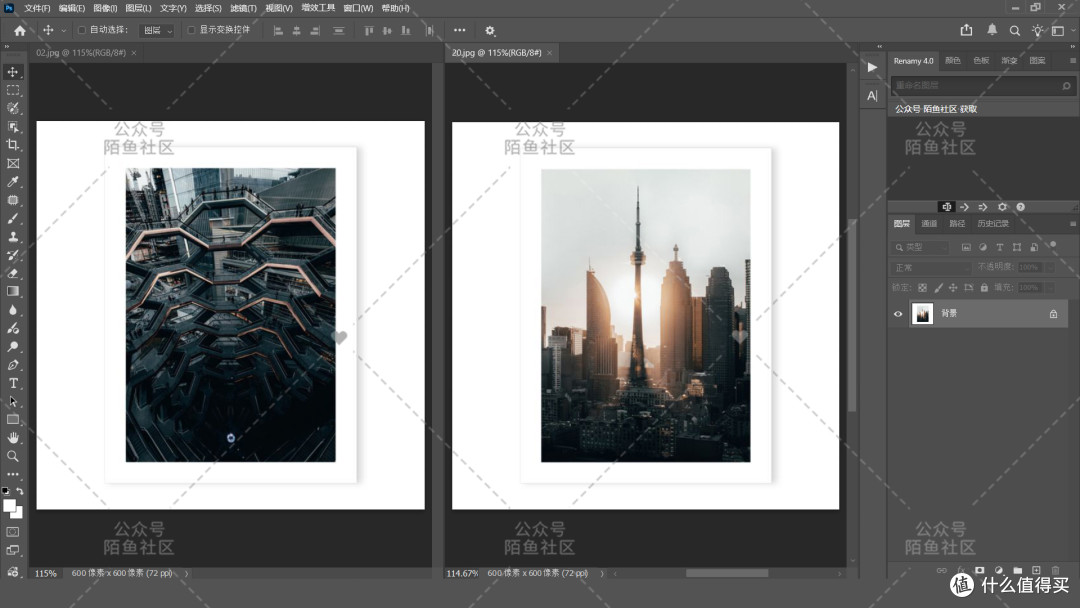Screen dimensions: 1080x608
Task: Open the 图像(I) menu
Action: pos(105,8)
